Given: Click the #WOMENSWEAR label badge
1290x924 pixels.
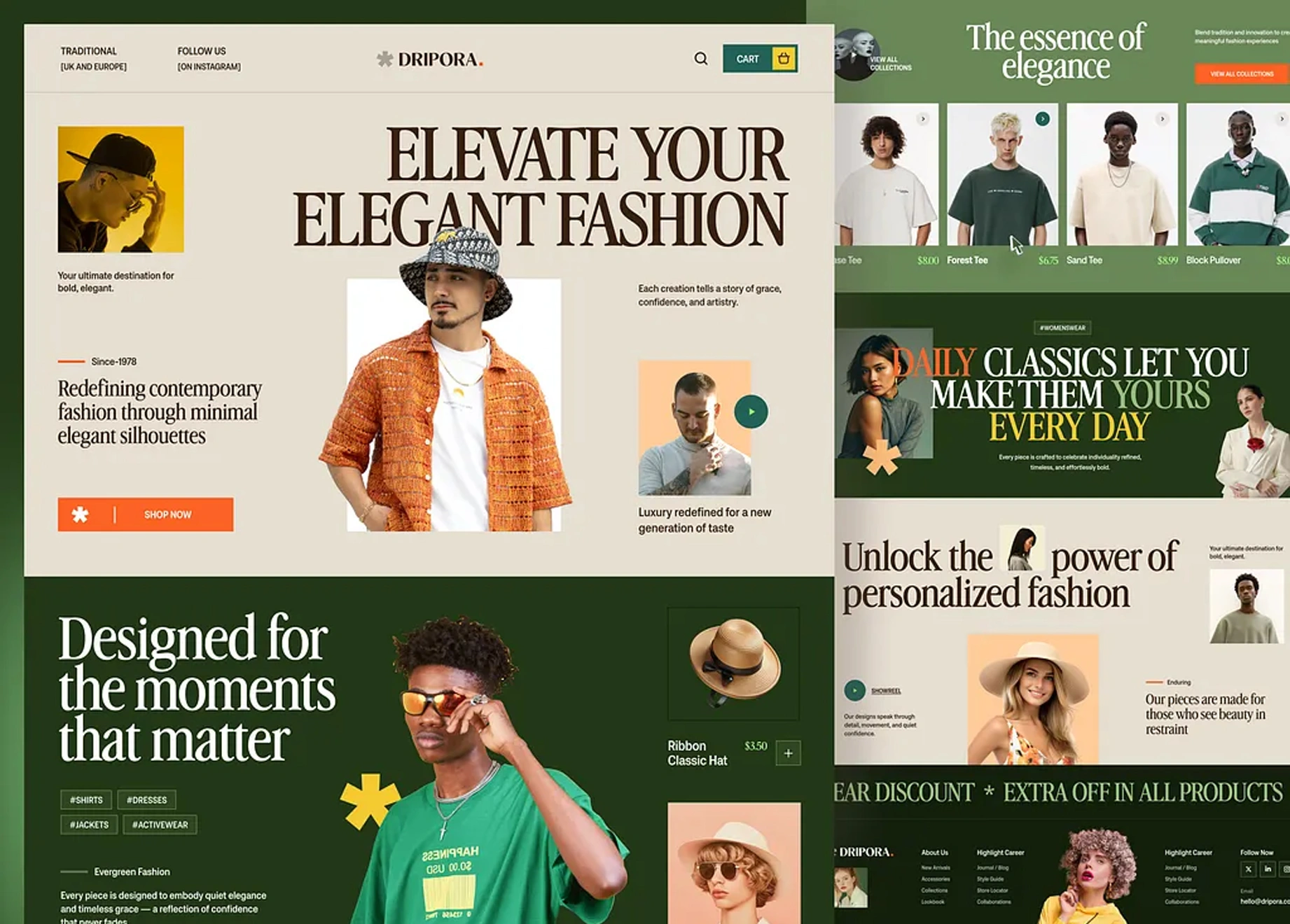Looking at the screenshot, I should click(x=1062, y=328).
